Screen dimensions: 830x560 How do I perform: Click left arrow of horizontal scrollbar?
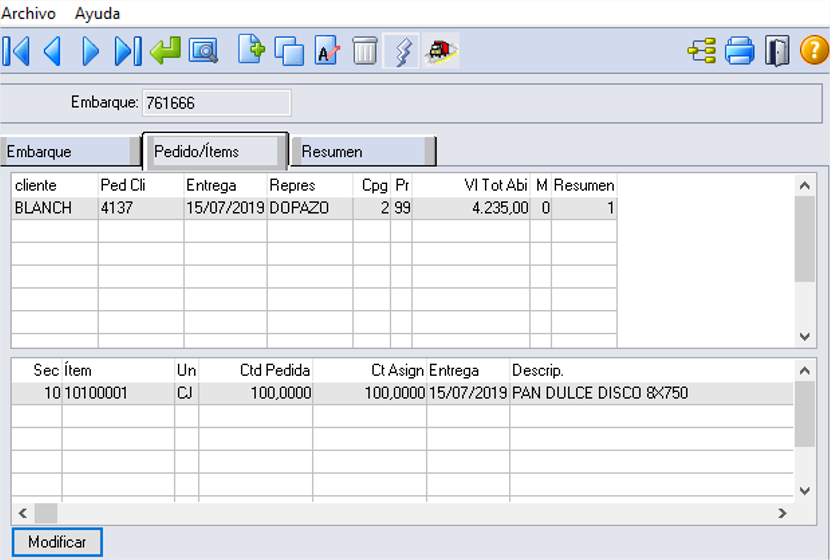pyautogui.click(x=22, y=513)
